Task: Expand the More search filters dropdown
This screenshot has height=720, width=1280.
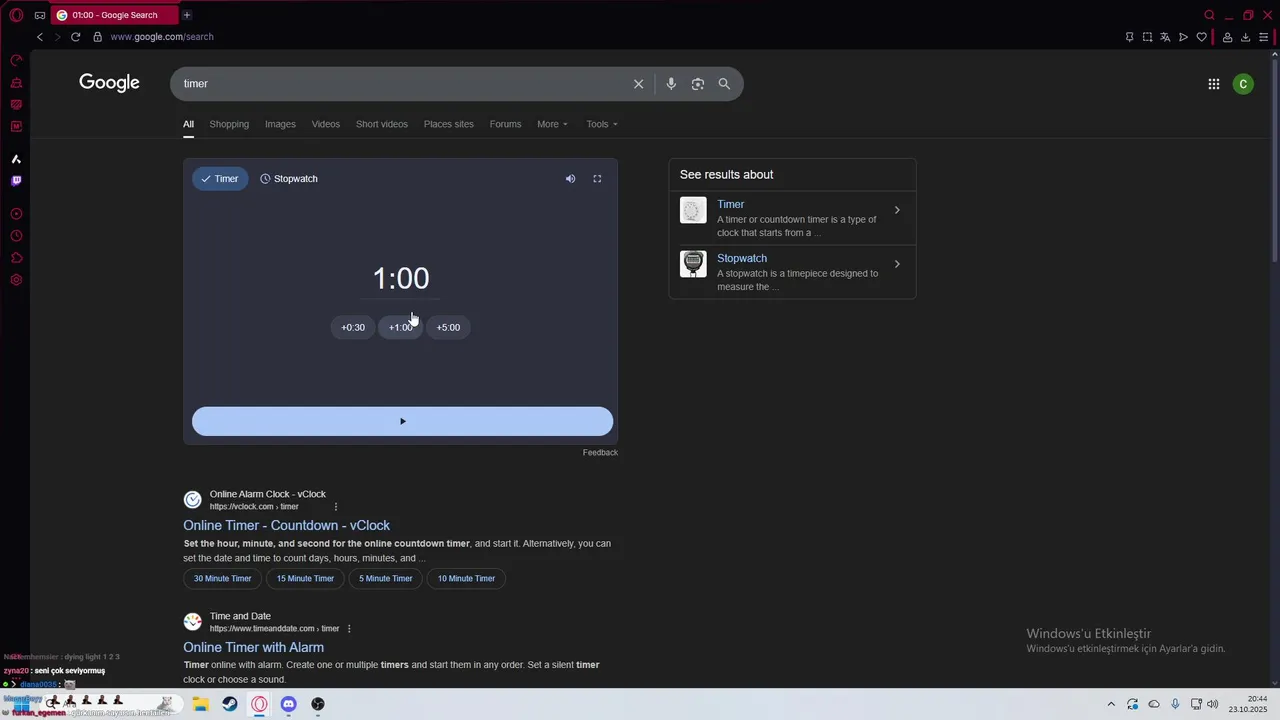Action: (x=552, y=124)
